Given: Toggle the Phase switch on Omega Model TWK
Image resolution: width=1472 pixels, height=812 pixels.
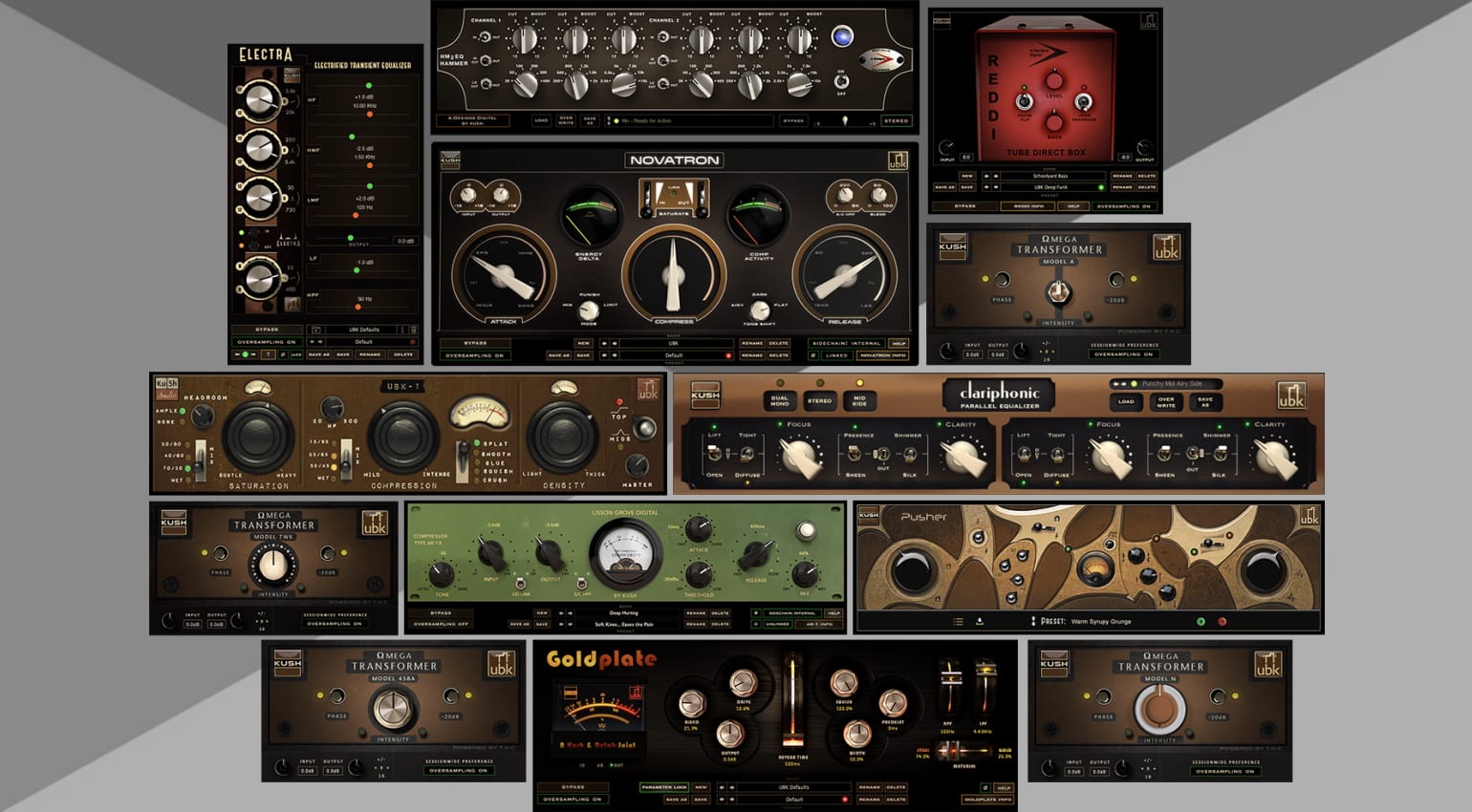Looking at the screenshot, I should [x=221, y=554].
